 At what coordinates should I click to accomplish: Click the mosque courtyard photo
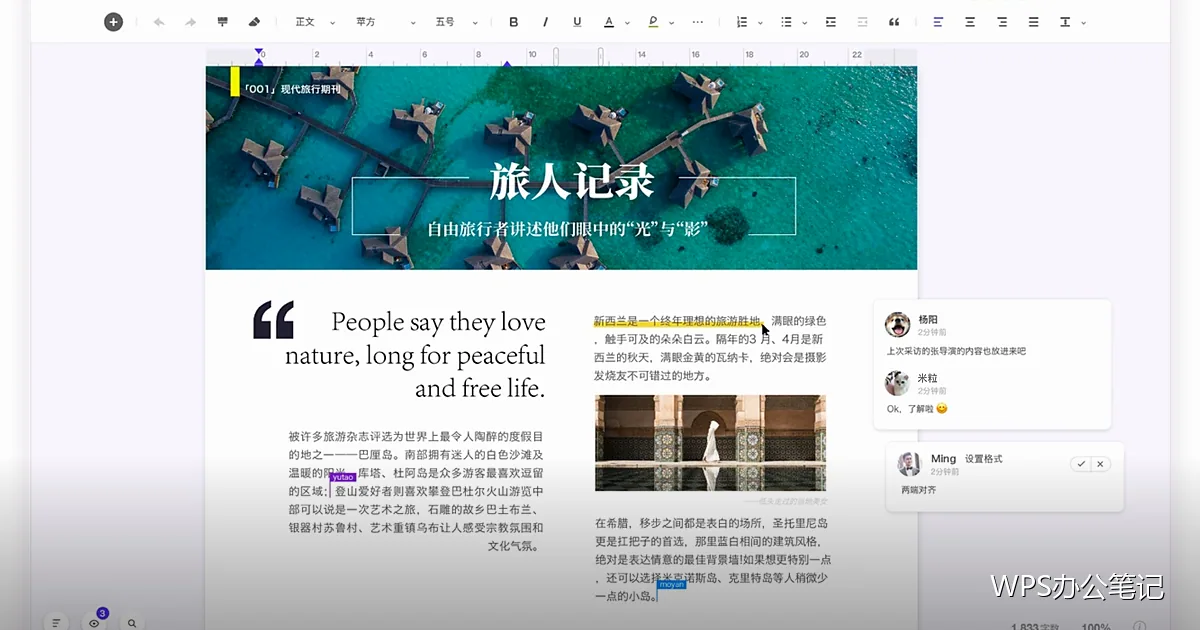710,442
